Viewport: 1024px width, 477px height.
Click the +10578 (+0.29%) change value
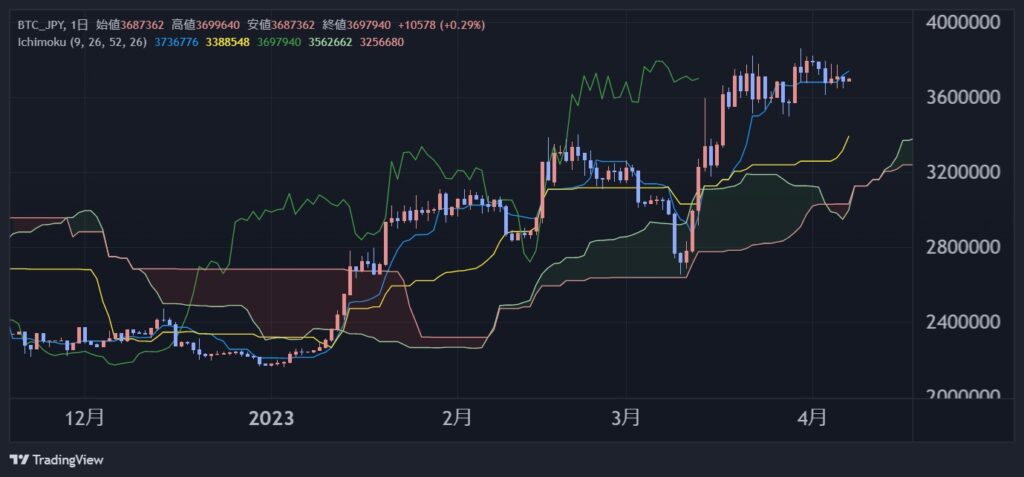point(441,25)
